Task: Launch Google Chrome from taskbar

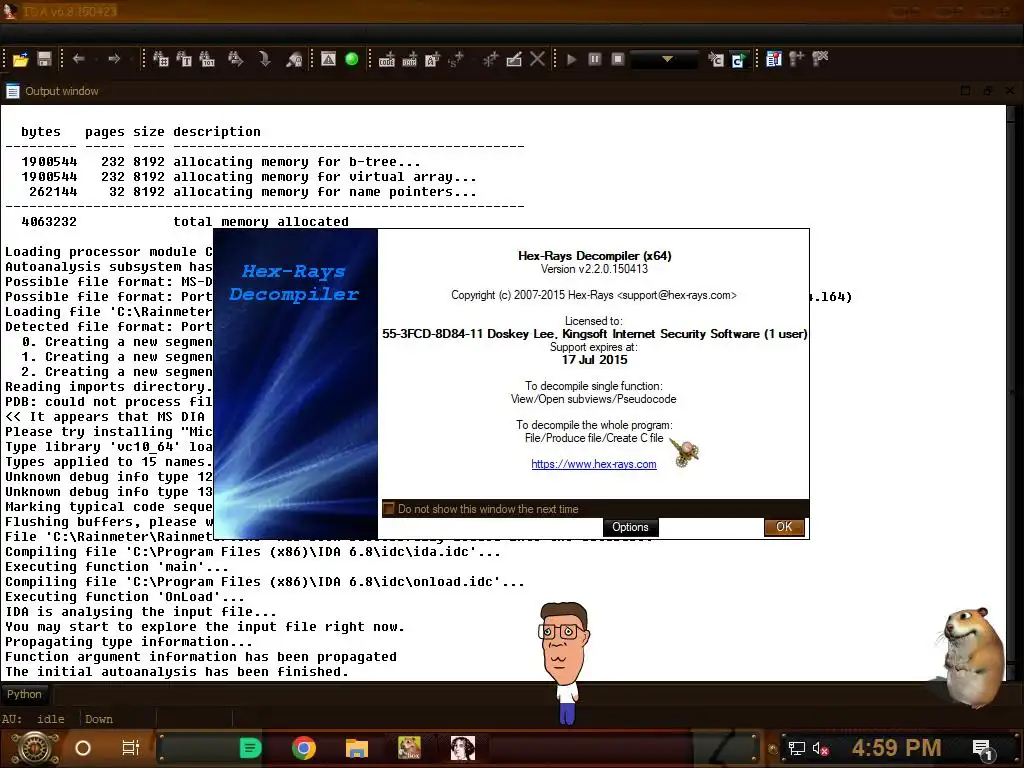Action: click(304, 748)
